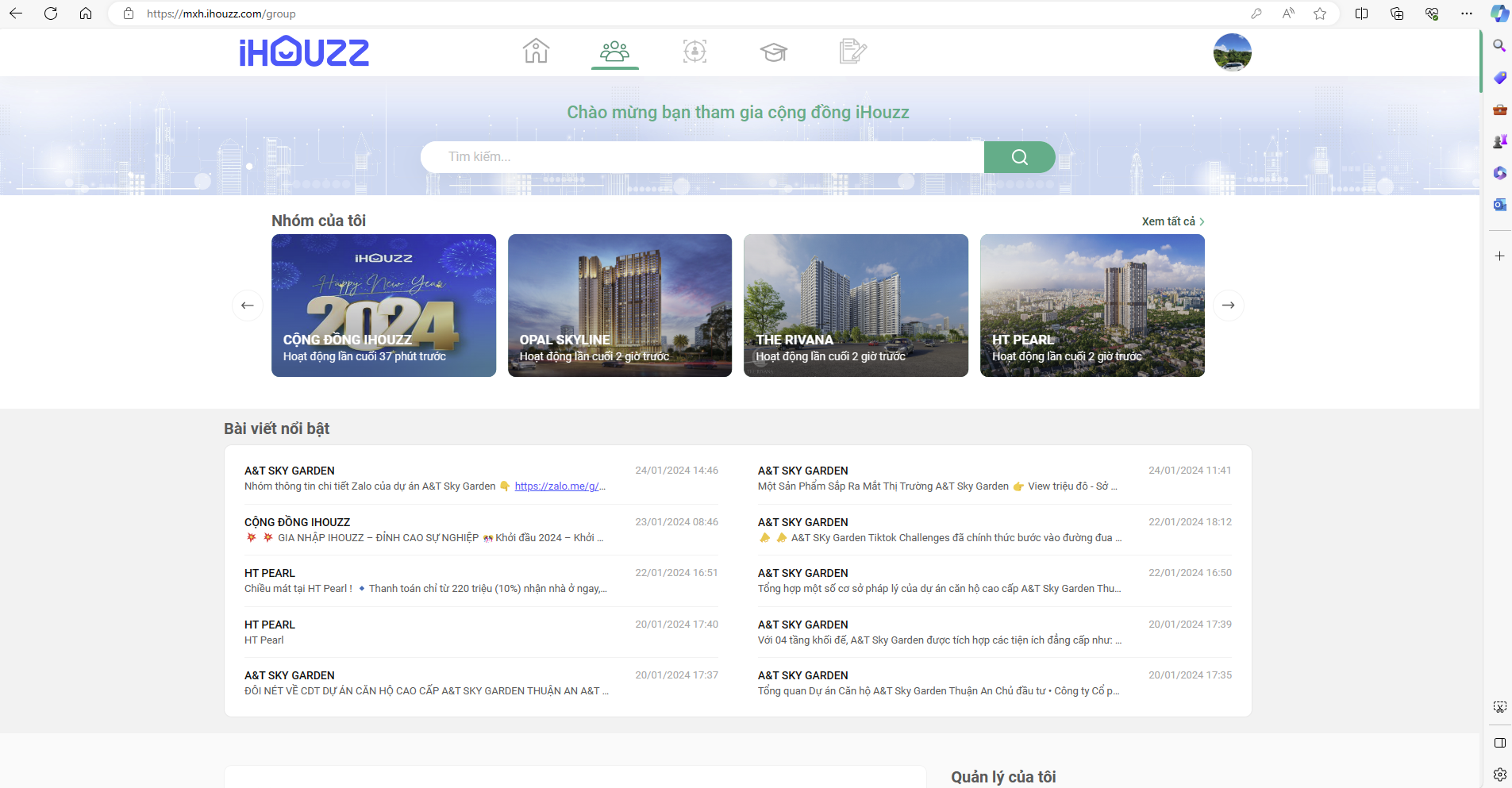
Task: Click the Tìm kiếm search field
Action: 702,157
